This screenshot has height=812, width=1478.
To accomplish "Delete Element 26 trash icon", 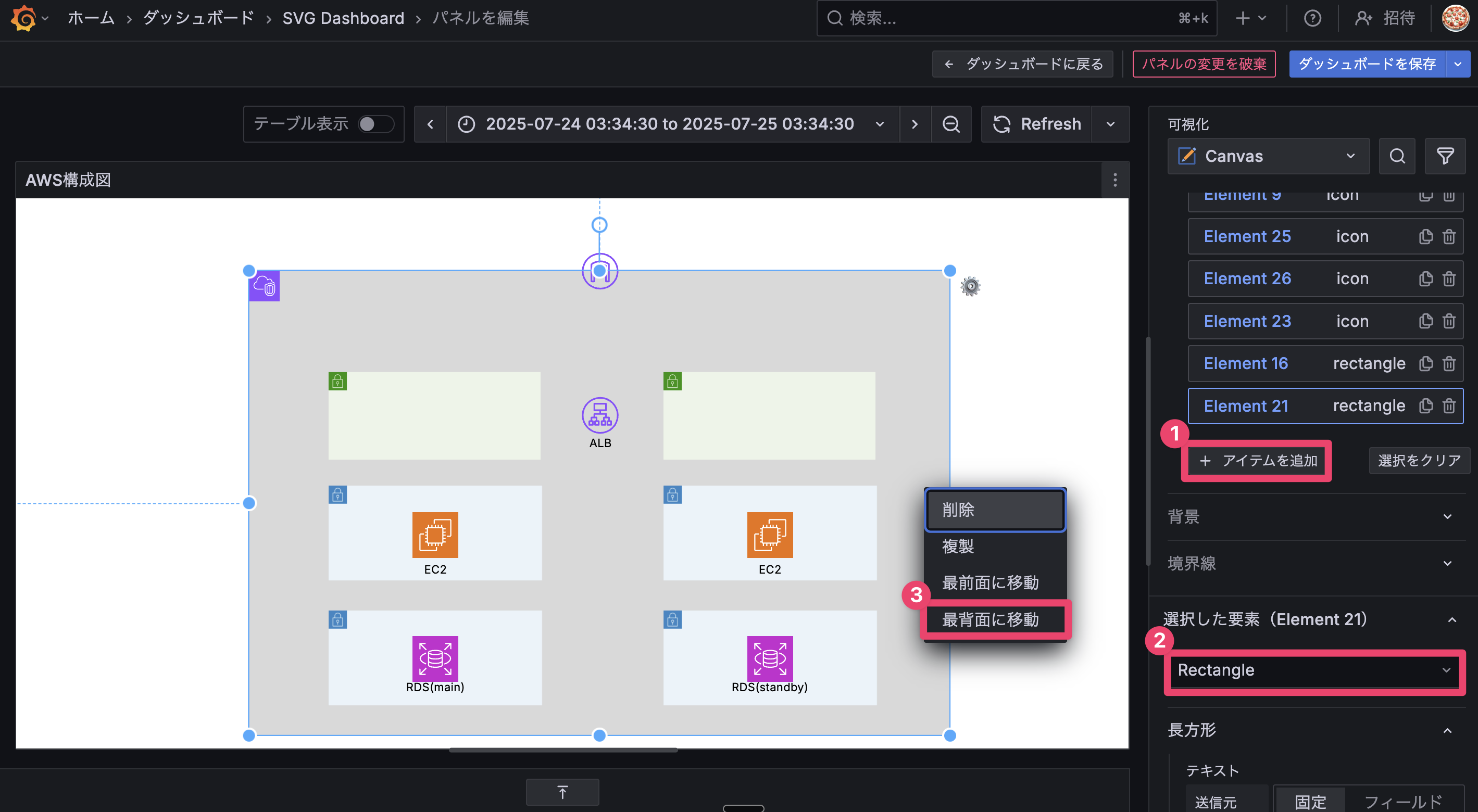I will (1449, 278).
